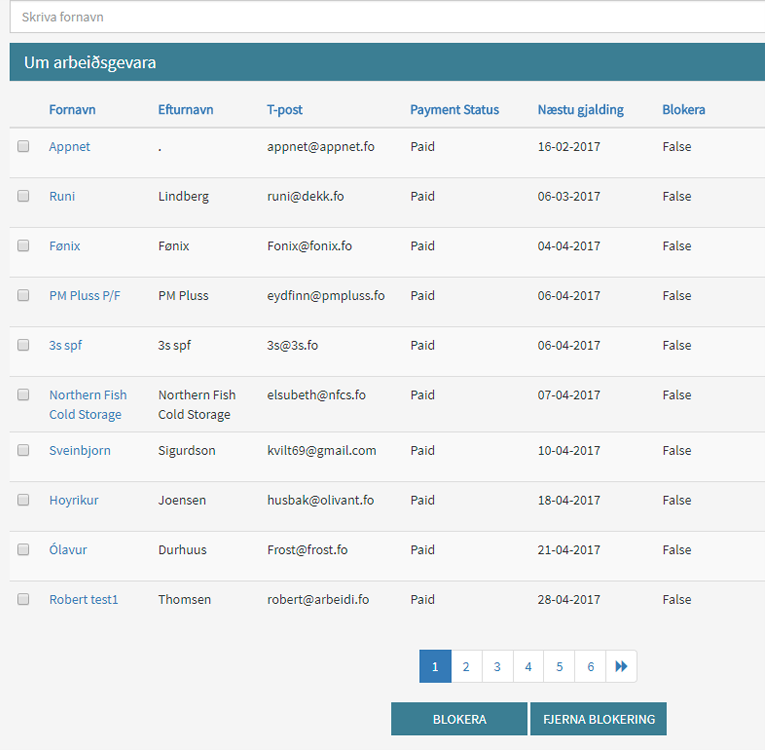Go to page 6

(x=590, y=666)
